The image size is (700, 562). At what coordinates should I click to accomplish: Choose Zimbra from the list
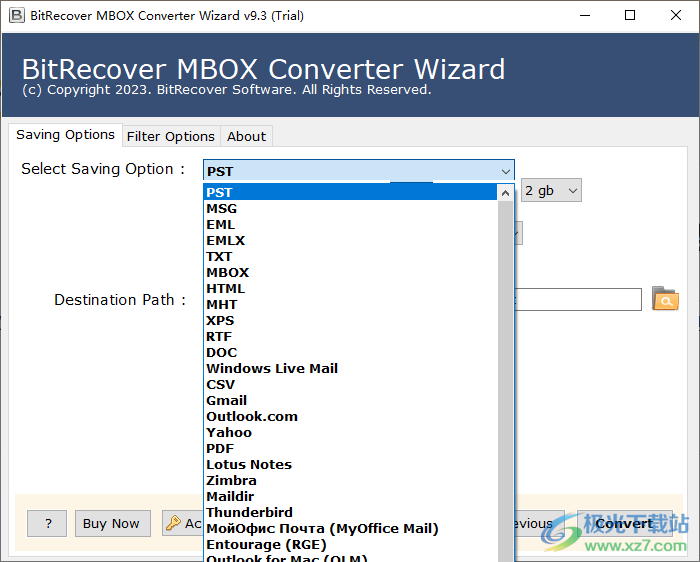click(x=350, y=481)
